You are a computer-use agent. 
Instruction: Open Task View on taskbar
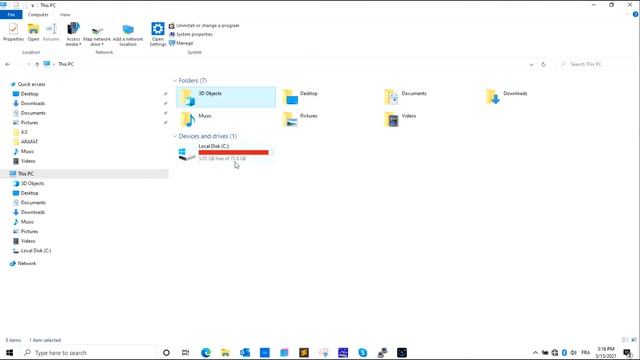coord(185,353)
